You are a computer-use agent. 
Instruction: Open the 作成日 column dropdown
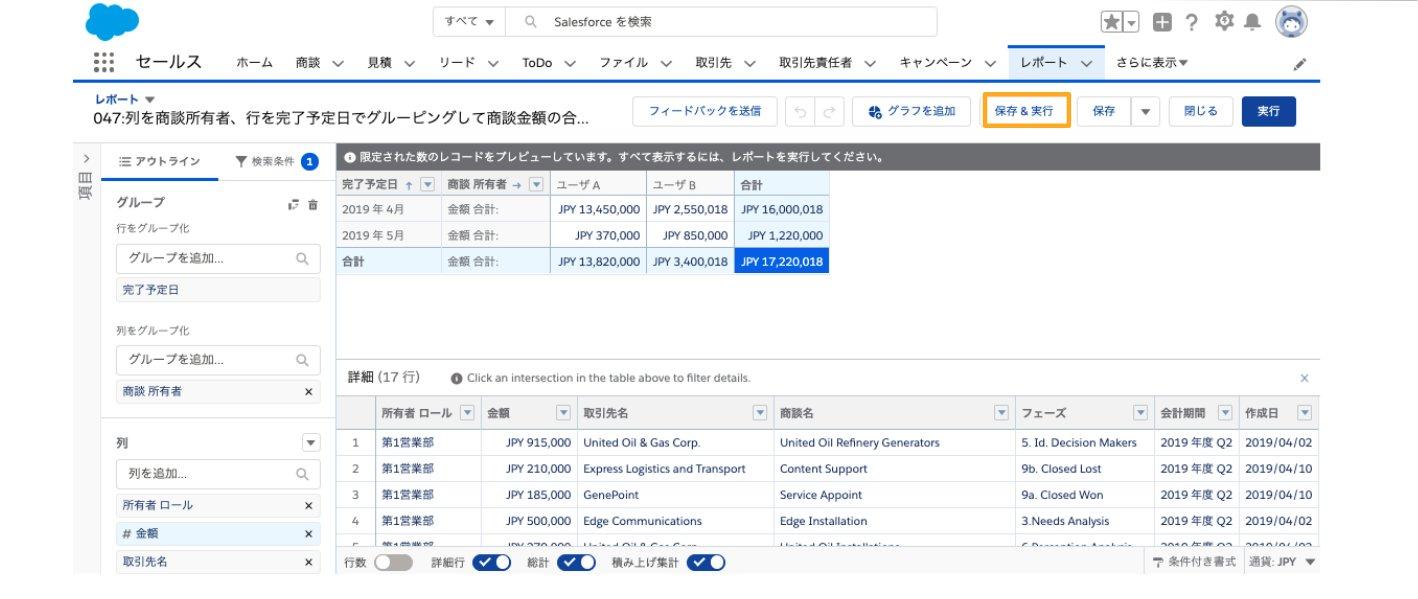(x=1304, y=413)
